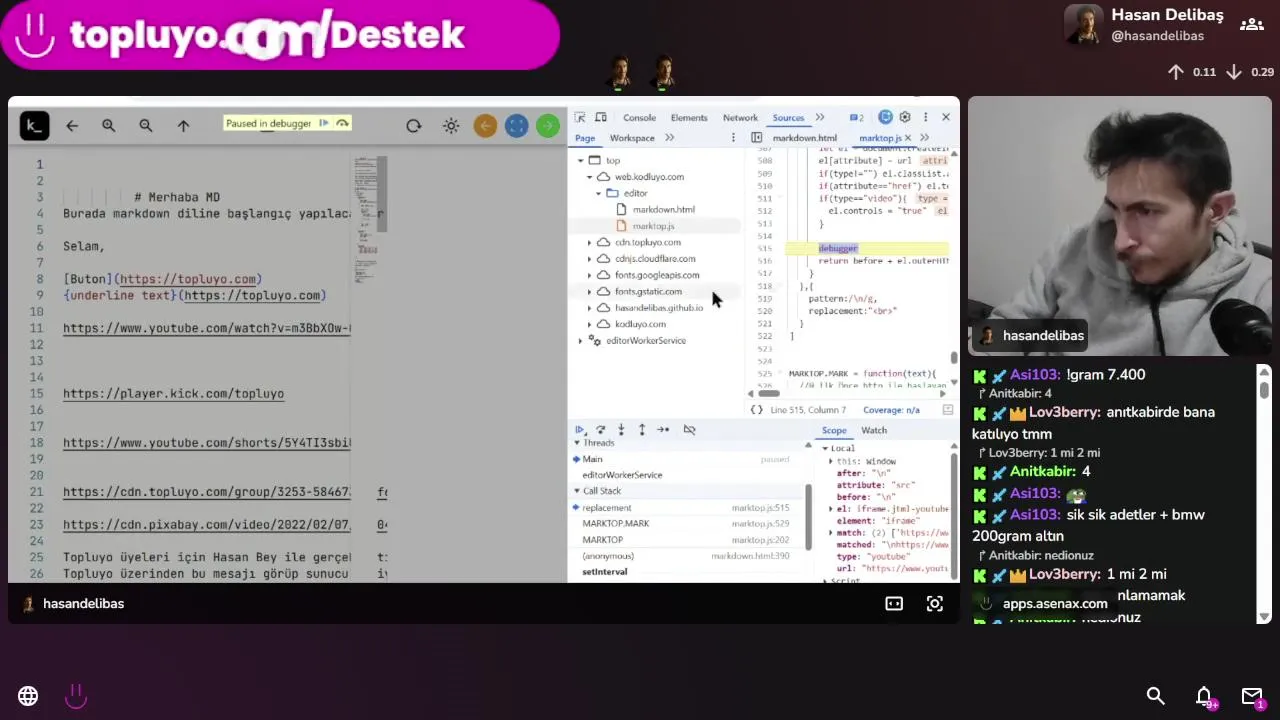
Task: Toggle the navigator sidebar panel icon
Action: [x=756, y=138]
